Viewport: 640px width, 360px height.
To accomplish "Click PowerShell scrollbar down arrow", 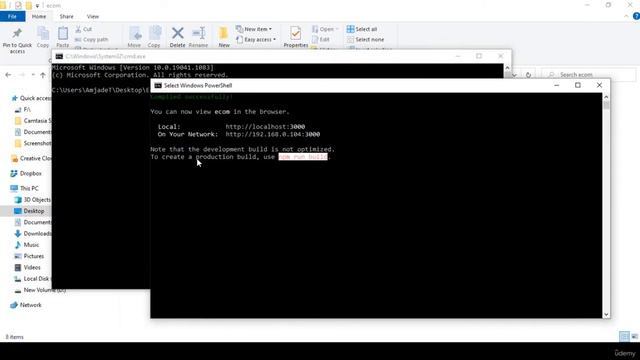I will point(606,314).
